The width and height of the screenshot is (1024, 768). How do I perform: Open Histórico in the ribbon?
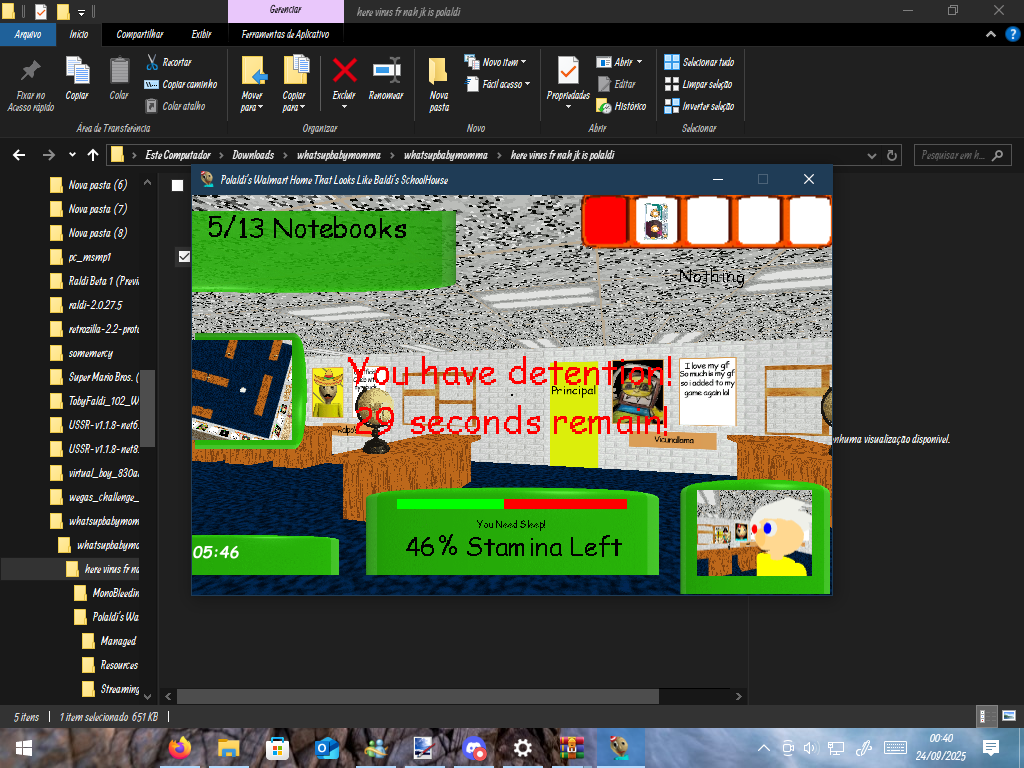pos(621,106)
